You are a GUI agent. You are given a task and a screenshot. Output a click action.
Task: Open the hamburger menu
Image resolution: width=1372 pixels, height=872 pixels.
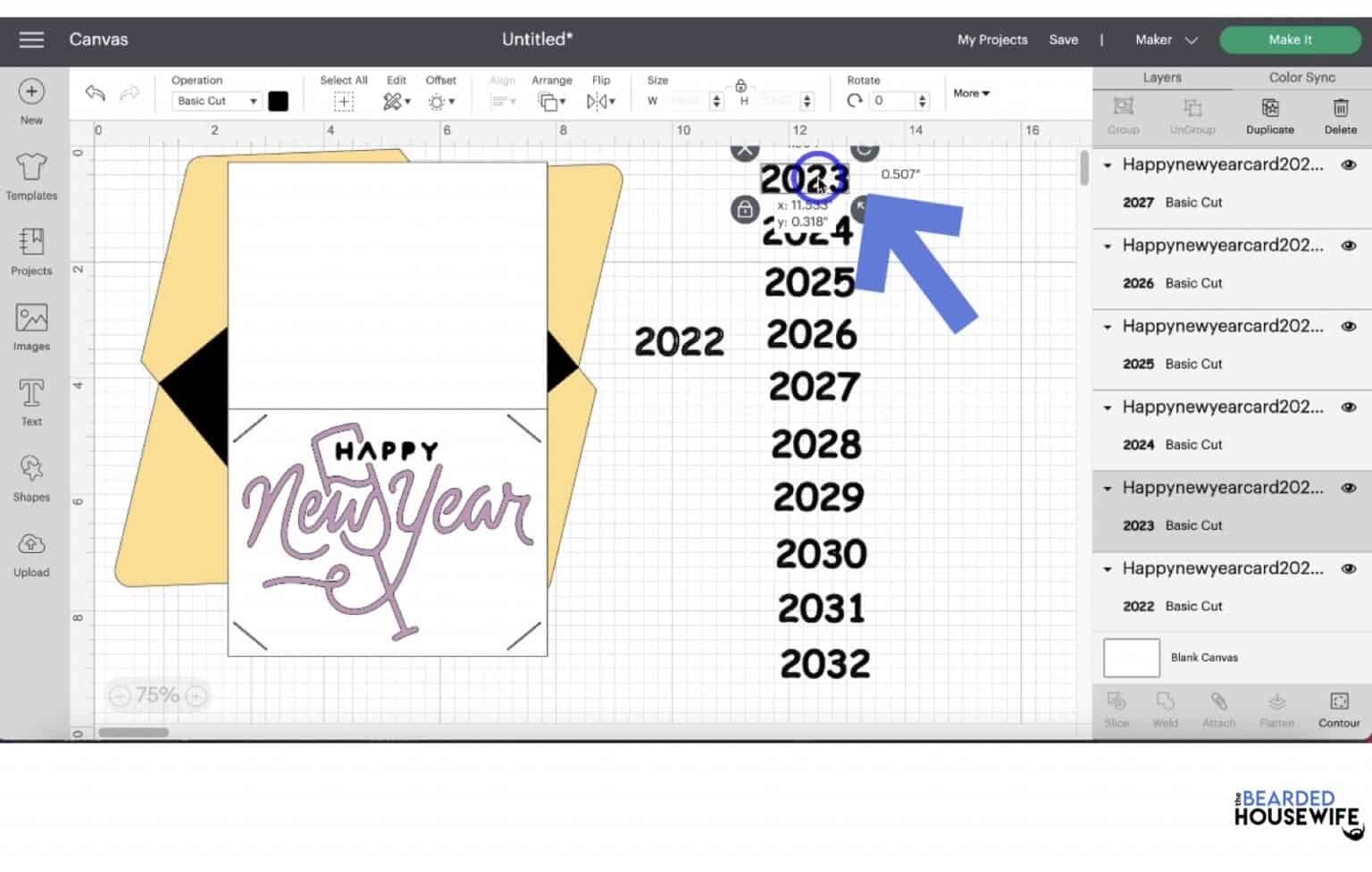(x=31, y=39)
